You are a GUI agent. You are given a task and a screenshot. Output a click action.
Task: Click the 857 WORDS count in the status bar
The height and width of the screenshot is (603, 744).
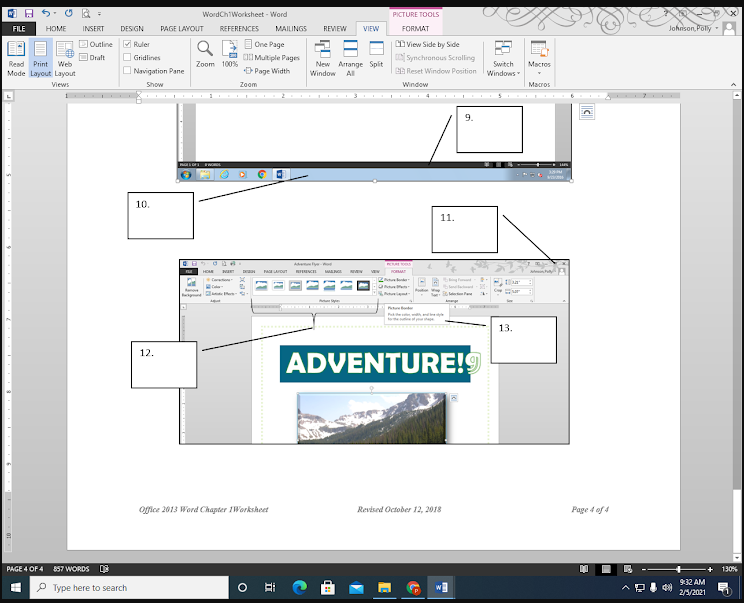[x=71, y=569]
